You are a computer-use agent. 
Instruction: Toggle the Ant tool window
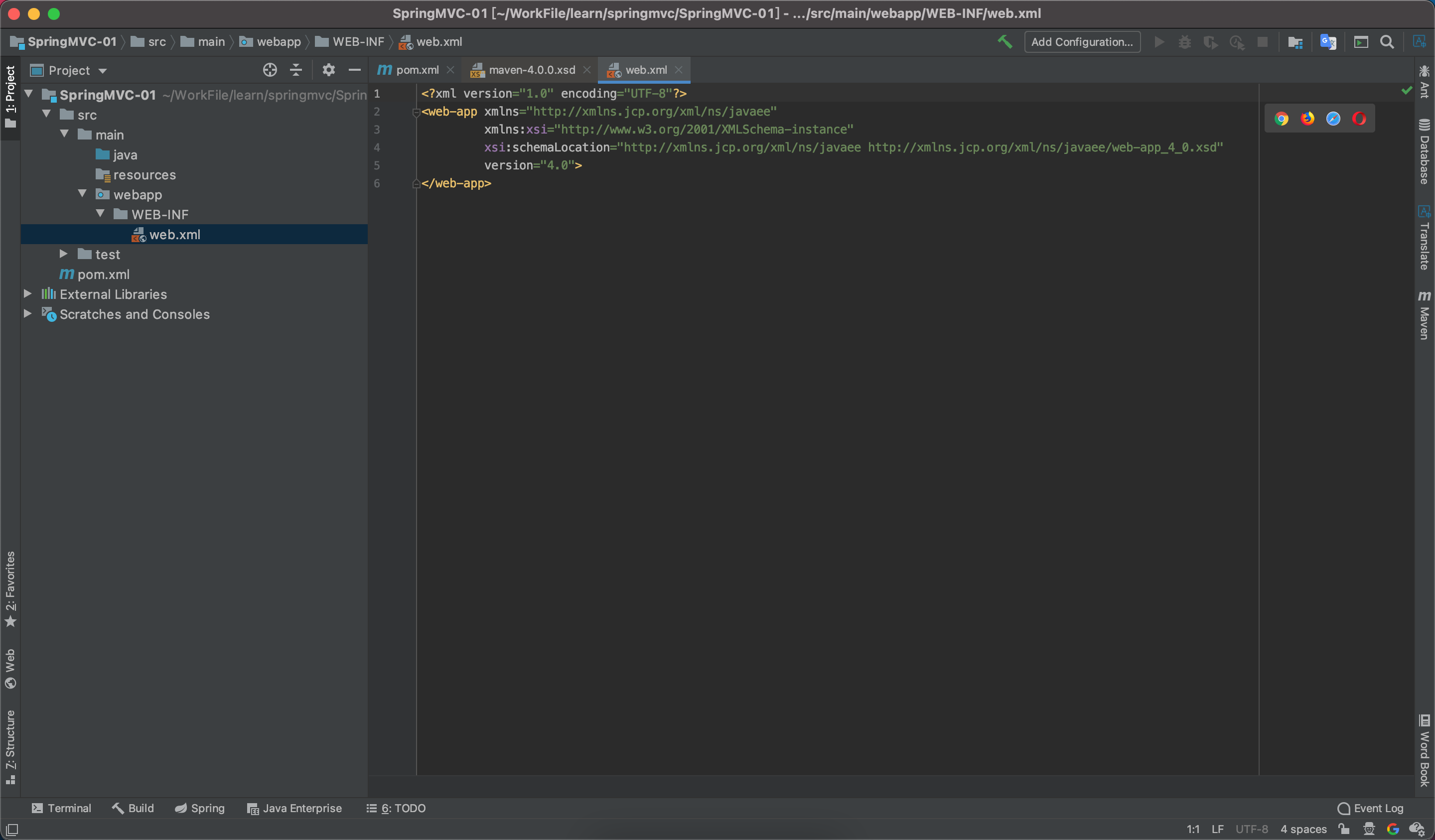[1424, 82]
